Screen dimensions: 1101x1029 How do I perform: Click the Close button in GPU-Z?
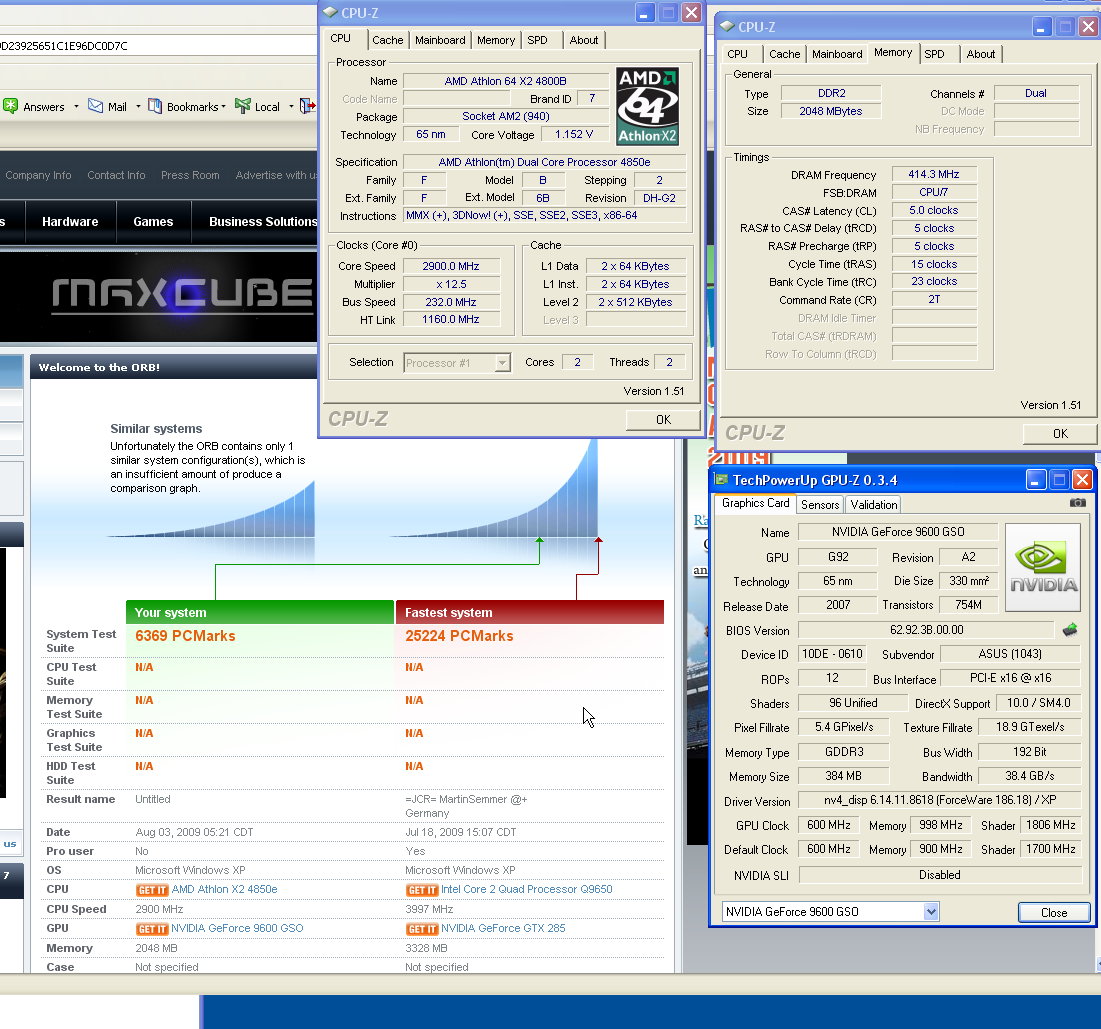(1054, 912)
